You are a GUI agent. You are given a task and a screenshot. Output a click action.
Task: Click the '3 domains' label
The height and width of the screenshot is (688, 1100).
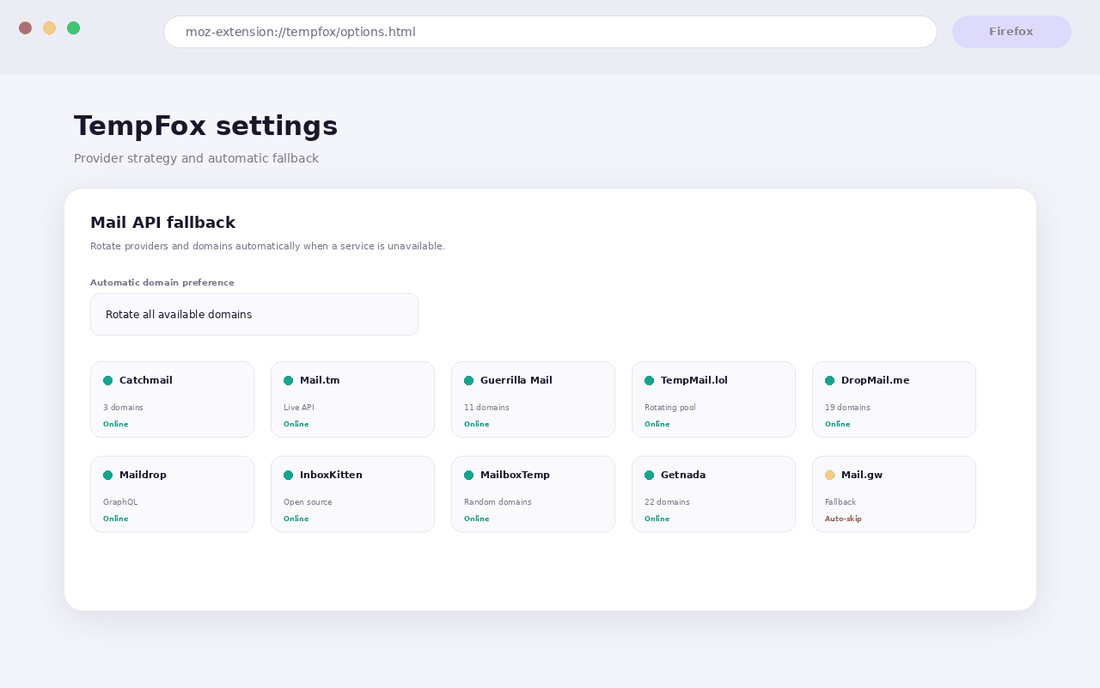coord(123,407)
